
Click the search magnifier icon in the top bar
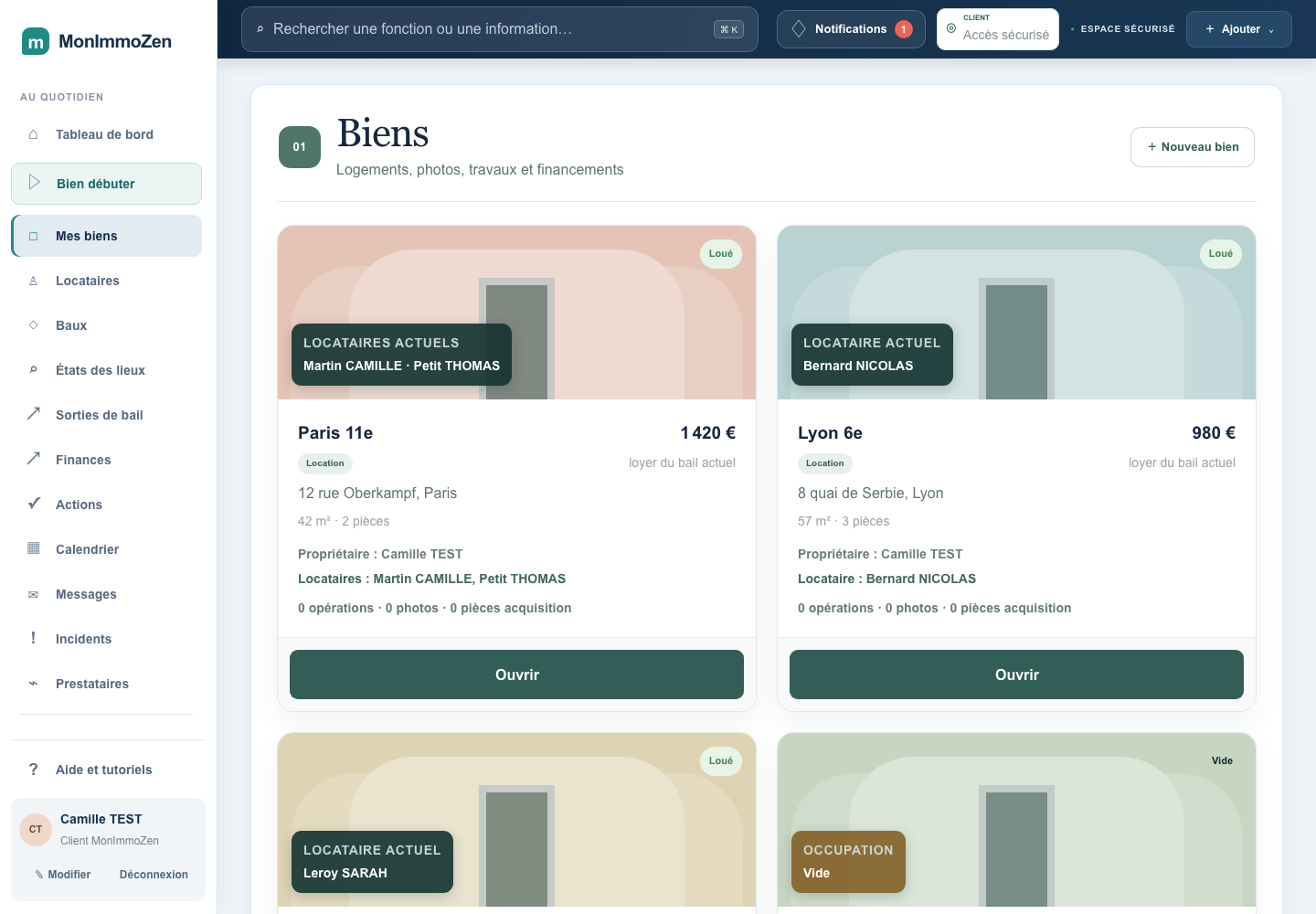click(260, 29)
